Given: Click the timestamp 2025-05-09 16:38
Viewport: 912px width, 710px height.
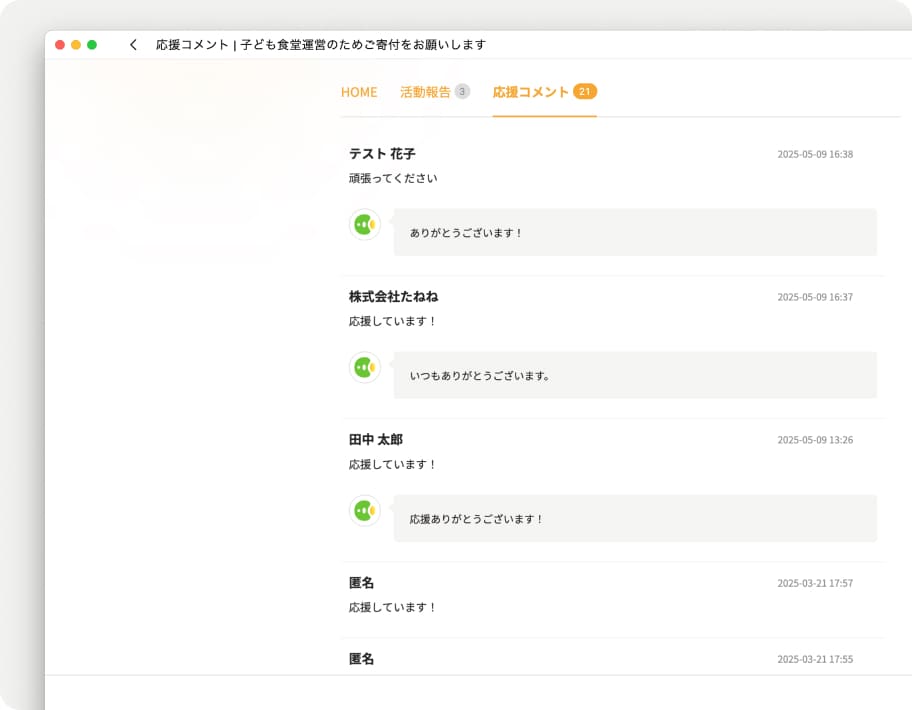Looking at the screenshot, I should click(815, 154).
